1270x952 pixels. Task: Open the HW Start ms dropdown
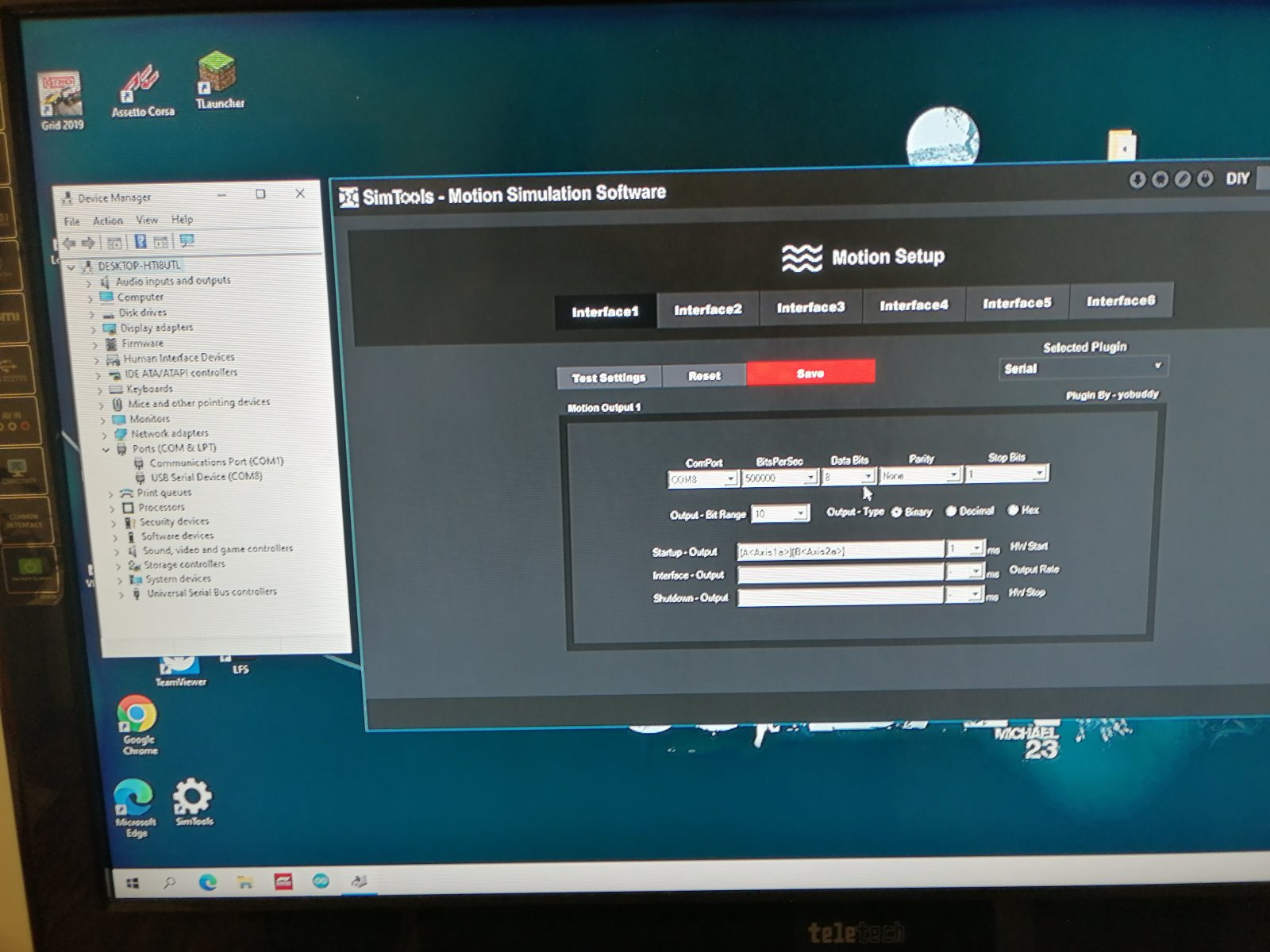(965, 547)
